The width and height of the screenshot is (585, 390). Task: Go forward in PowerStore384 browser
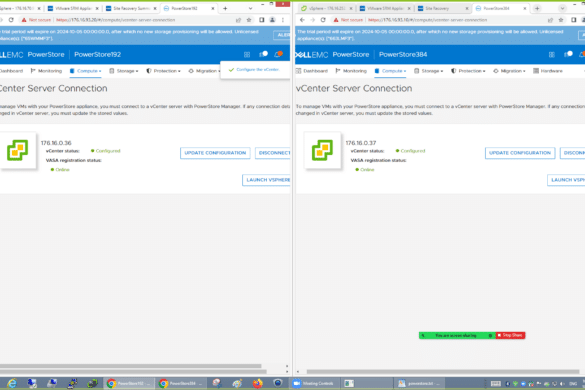(313, 20)
